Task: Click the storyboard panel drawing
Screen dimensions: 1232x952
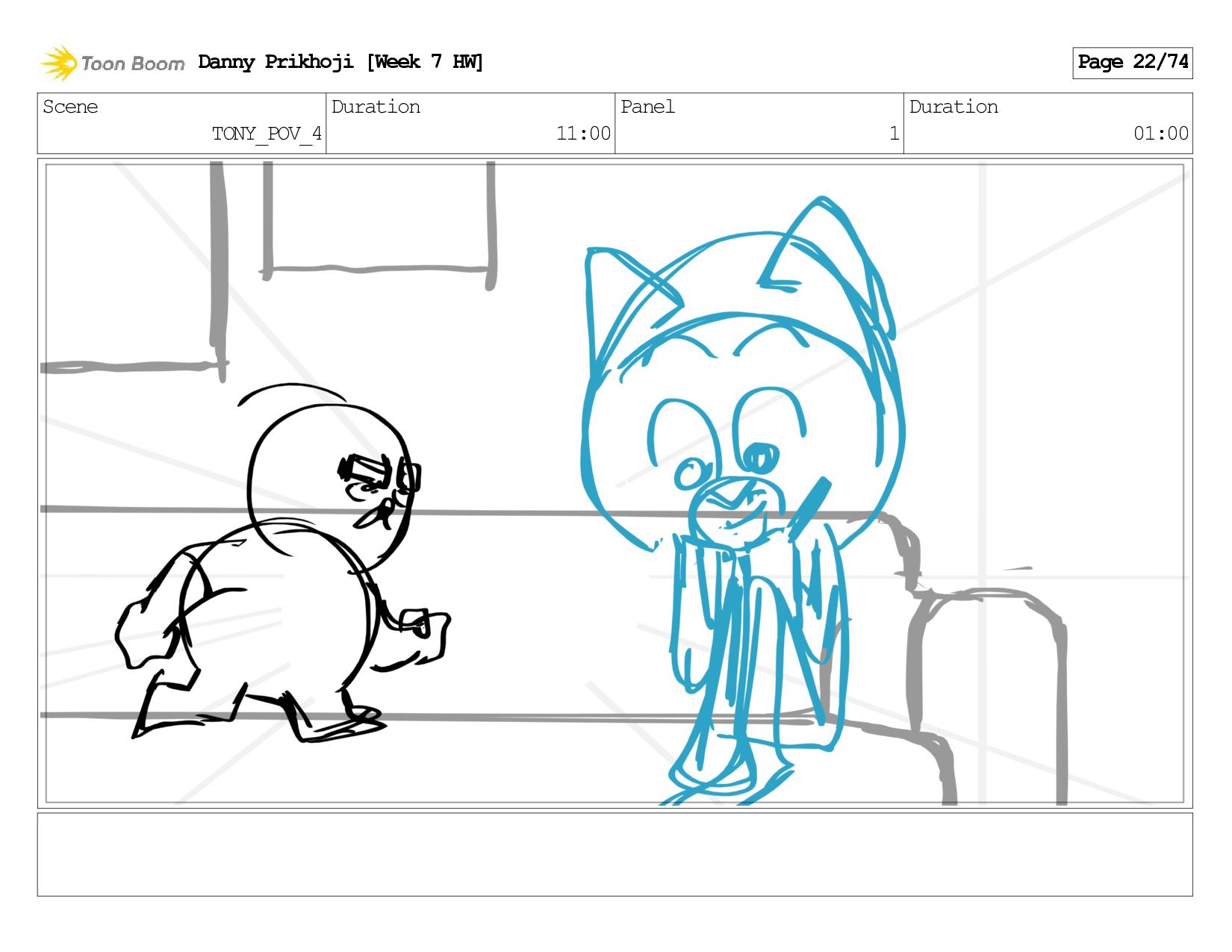Action: [x=615, y=483]
